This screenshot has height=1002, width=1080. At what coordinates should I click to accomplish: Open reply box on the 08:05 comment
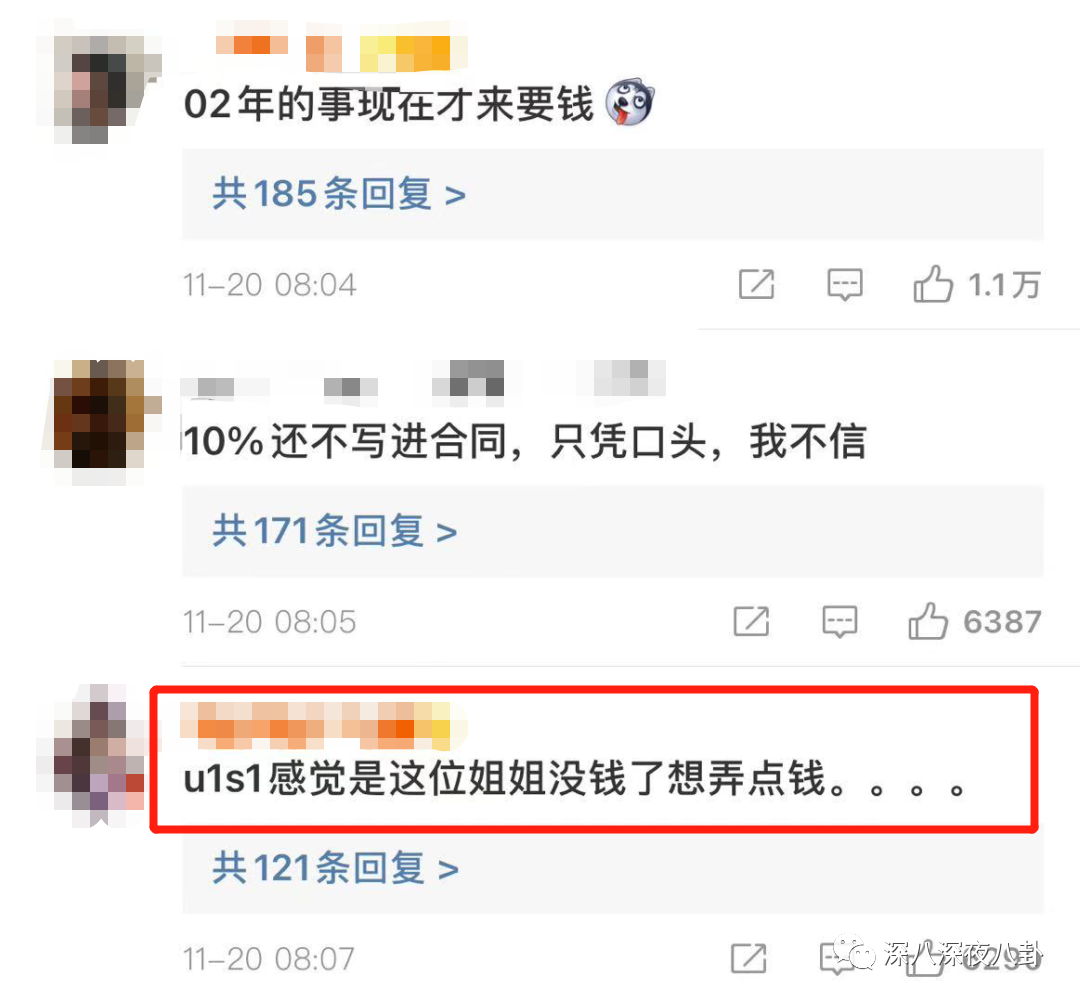click(x=840, y=622)
